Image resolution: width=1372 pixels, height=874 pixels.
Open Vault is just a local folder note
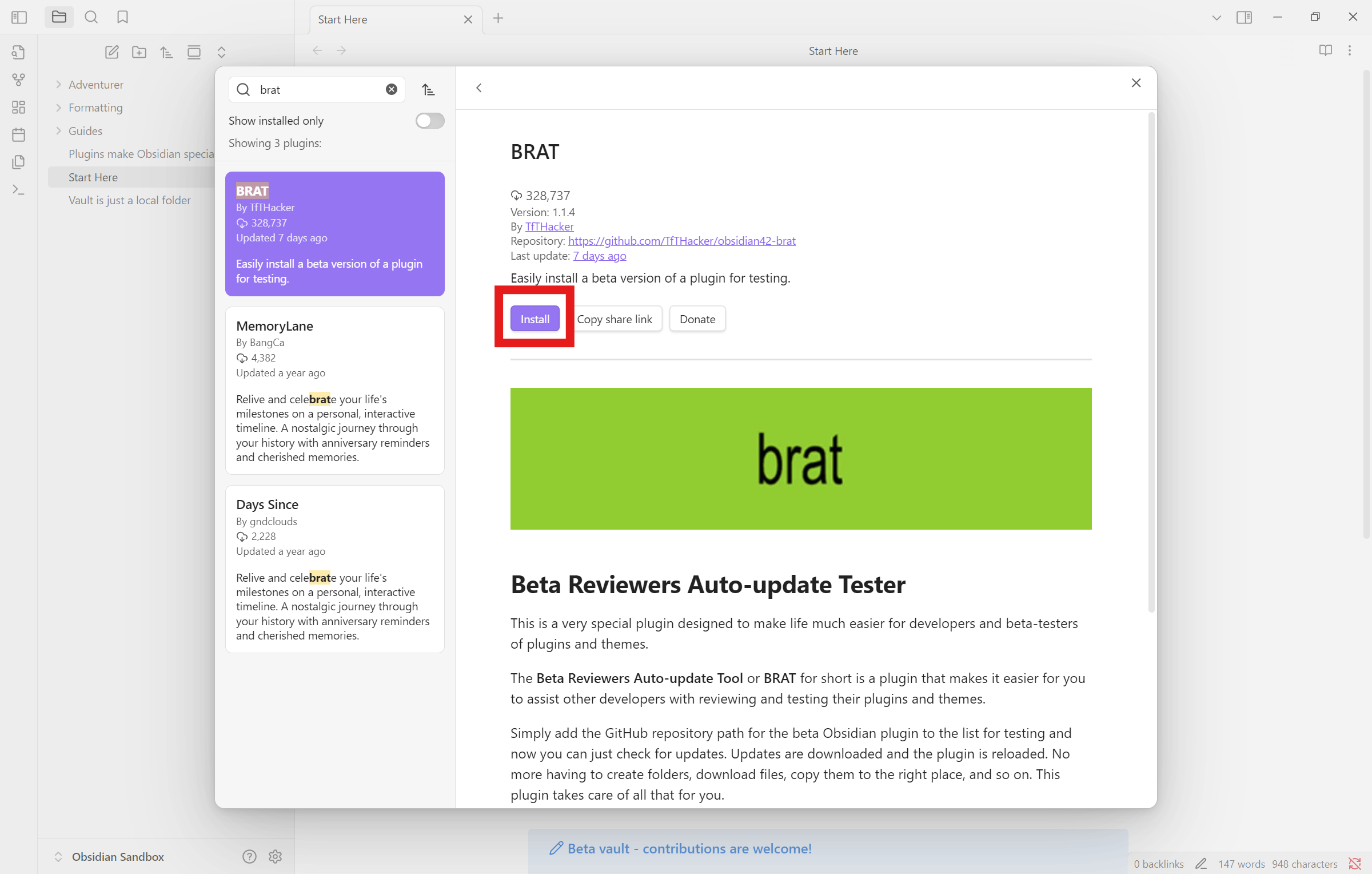[129, 200]
